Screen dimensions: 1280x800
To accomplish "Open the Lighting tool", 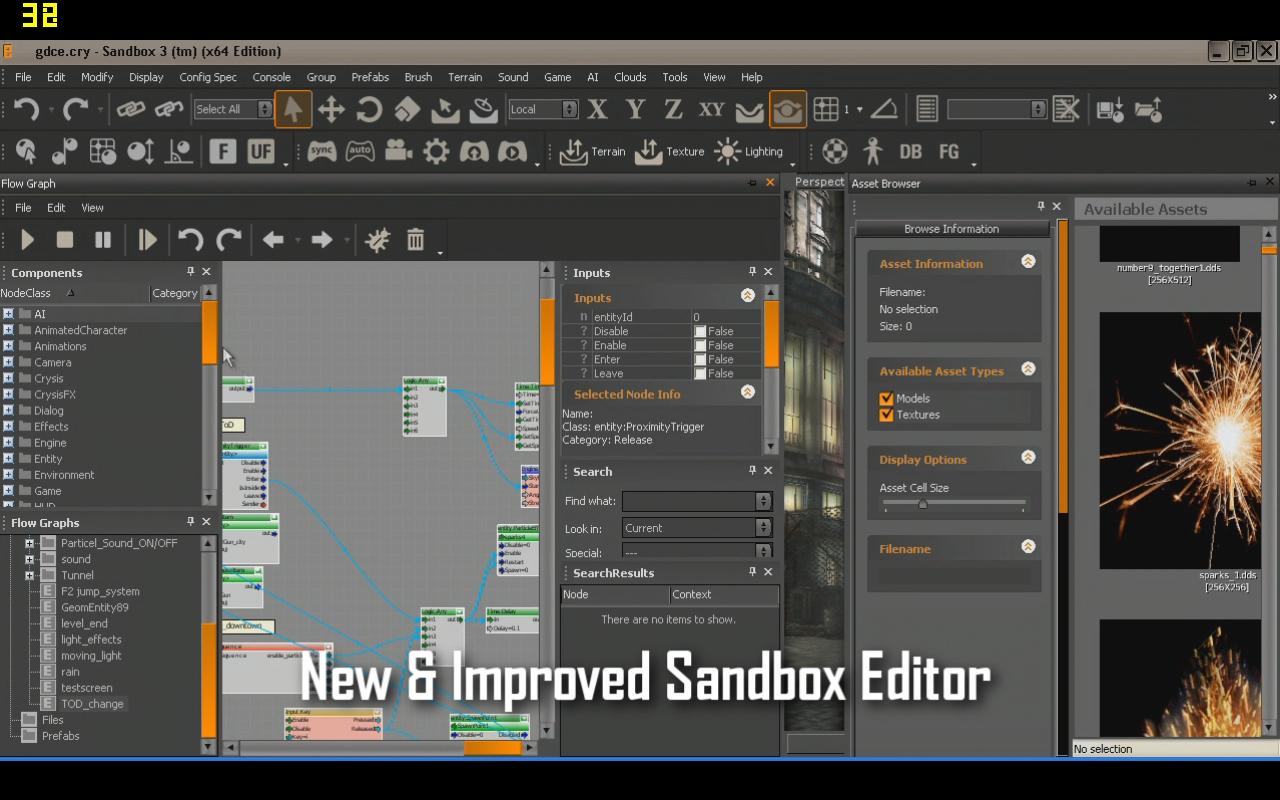I will pyautogui.click(x=749, y=151).
